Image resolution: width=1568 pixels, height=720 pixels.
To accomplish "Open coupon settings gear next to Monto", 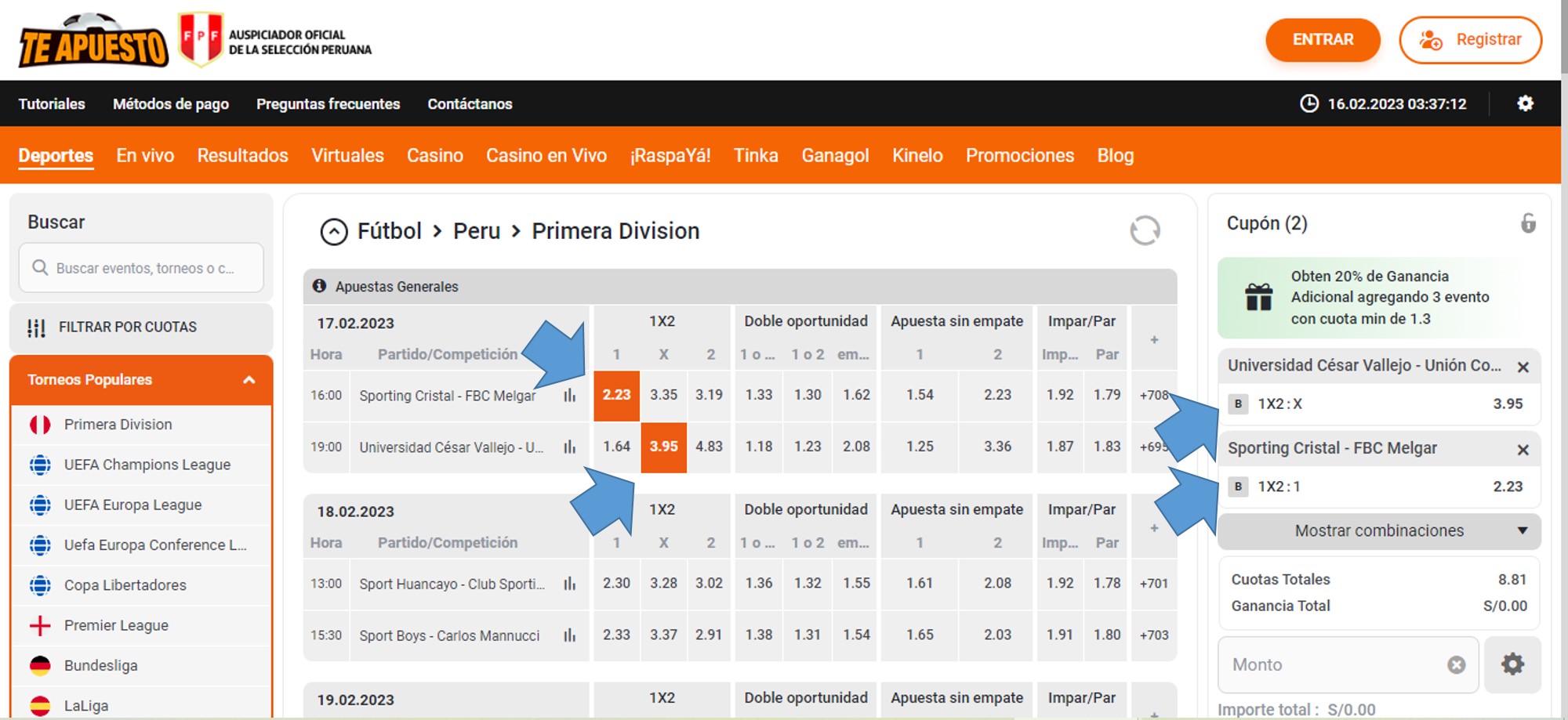I will coord(1512,664).
